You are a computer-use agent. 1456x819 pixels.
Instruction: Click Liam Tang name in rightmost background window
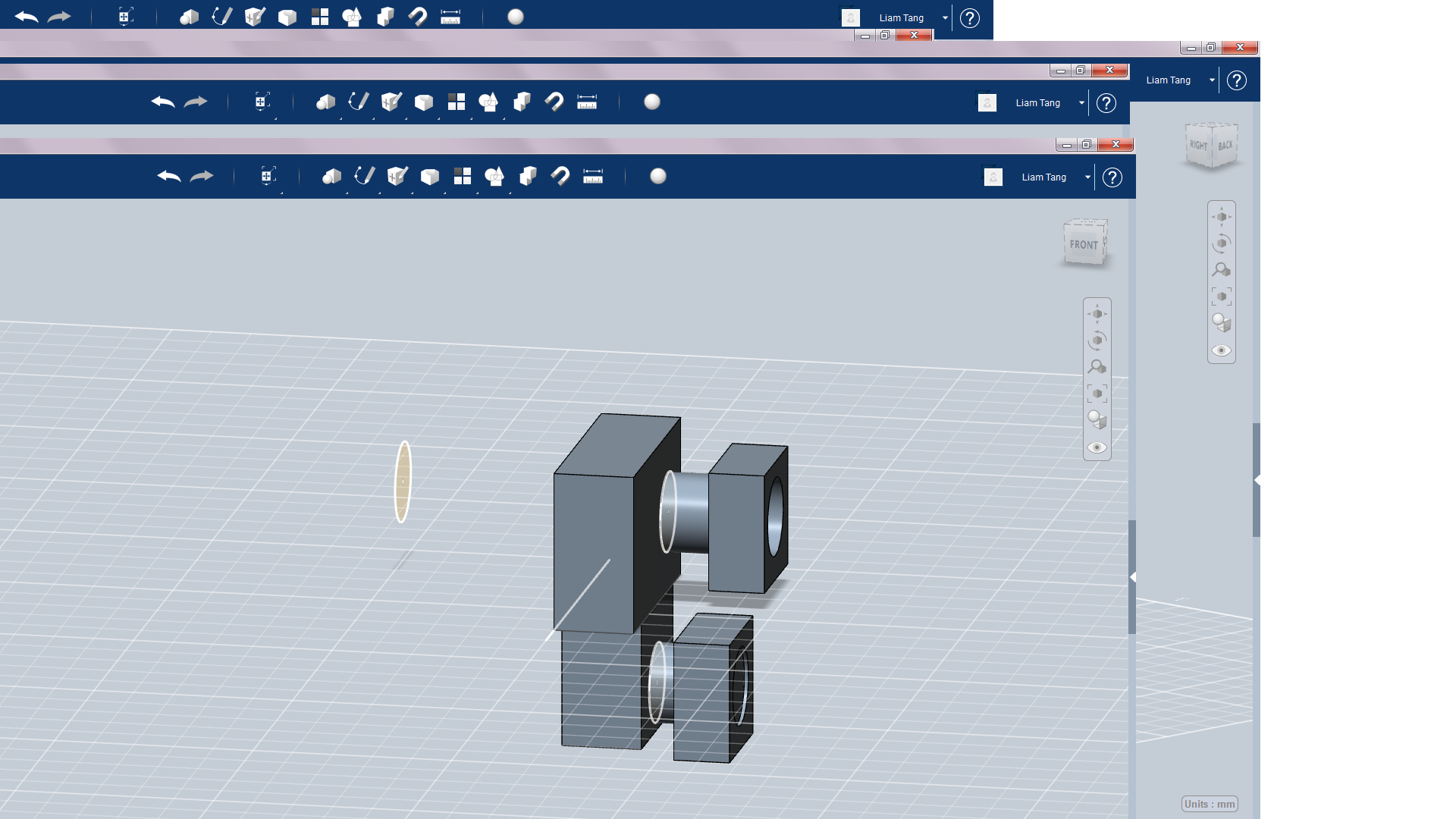(1169, 80)
